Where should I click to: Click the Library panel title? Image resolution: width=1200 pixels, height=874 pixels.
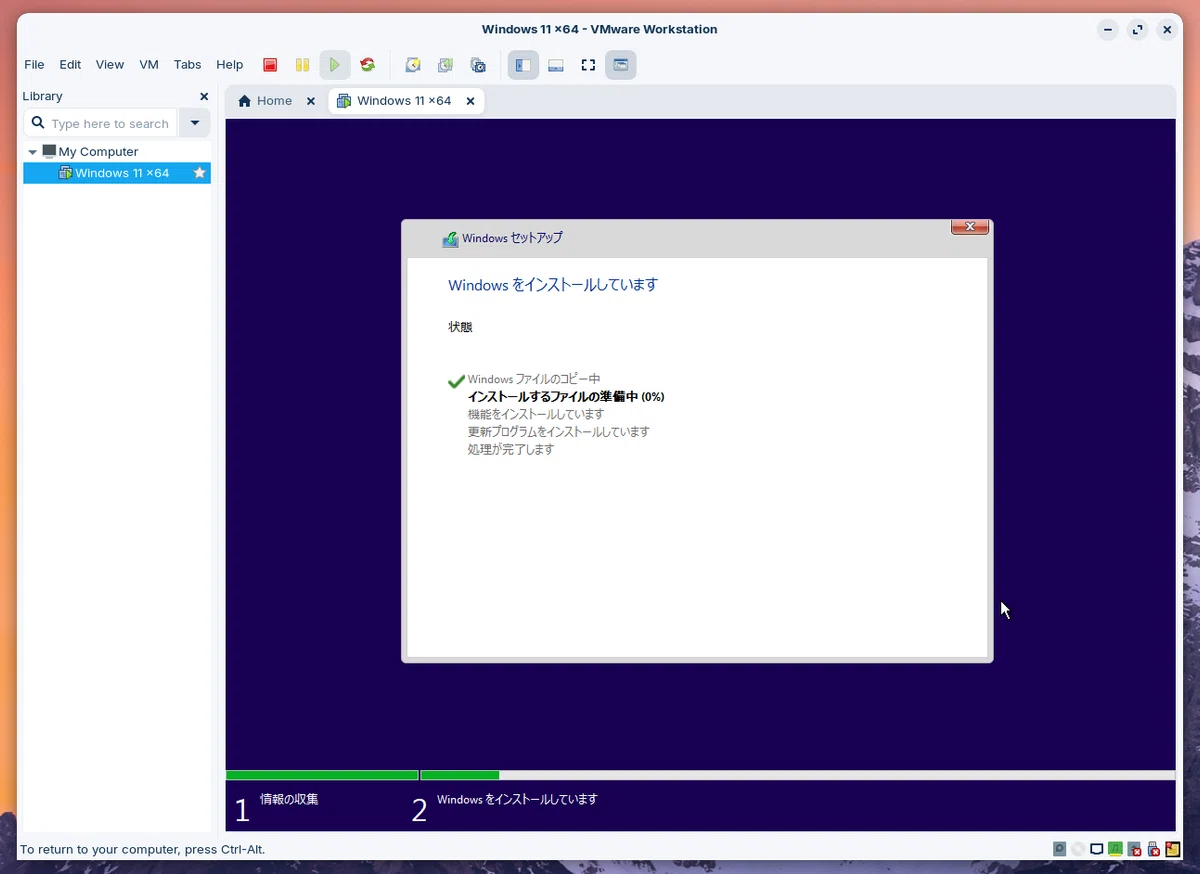point(43,96)
